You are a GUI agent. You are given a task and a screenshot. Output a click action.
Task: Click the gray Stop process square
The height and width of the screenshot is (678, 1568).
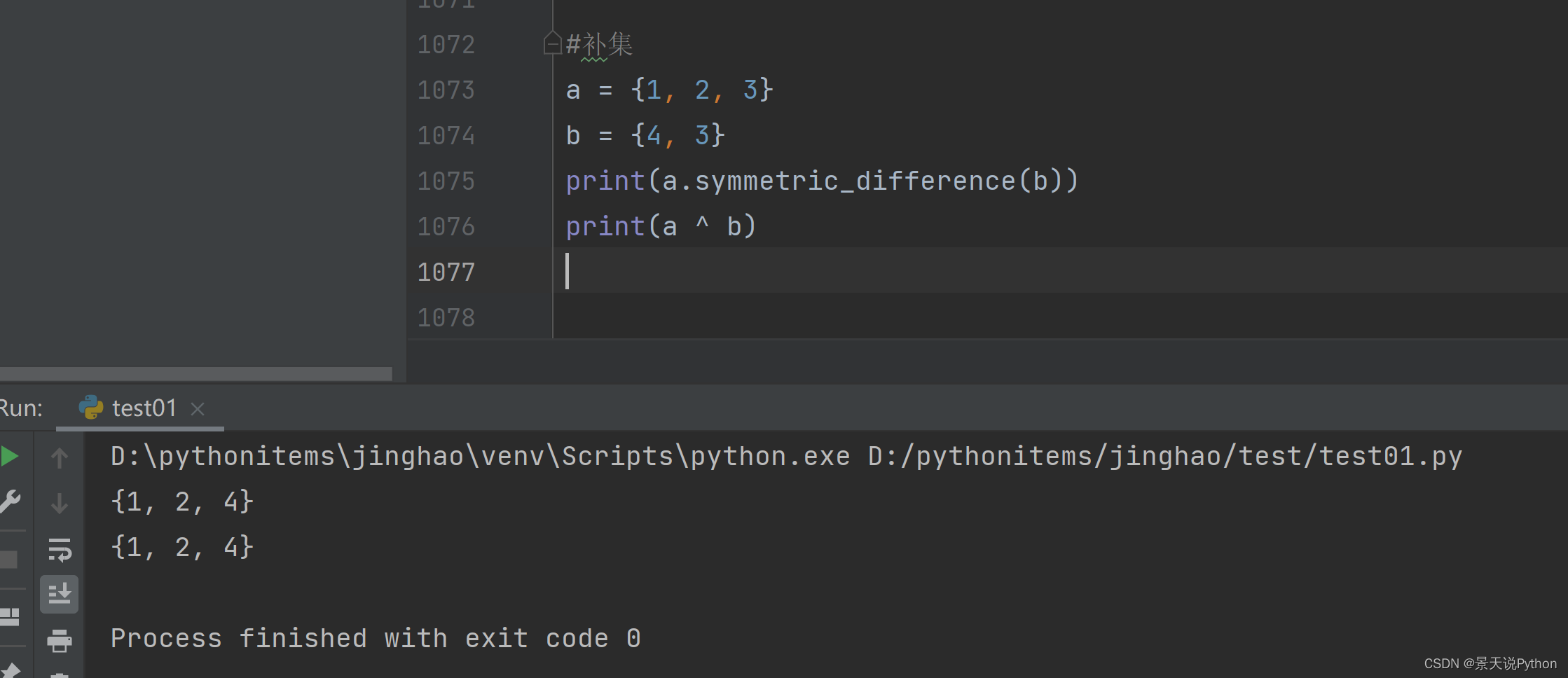coord(8,560)
